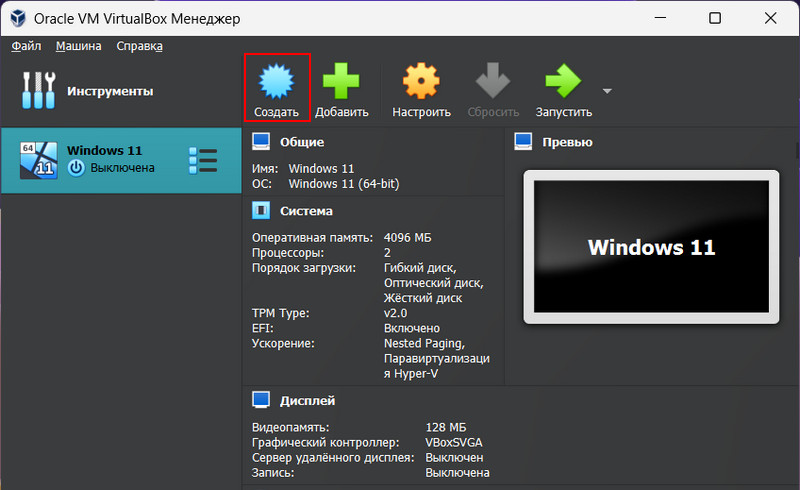
Task: Click the Система section header link
Action: (306, 211)
